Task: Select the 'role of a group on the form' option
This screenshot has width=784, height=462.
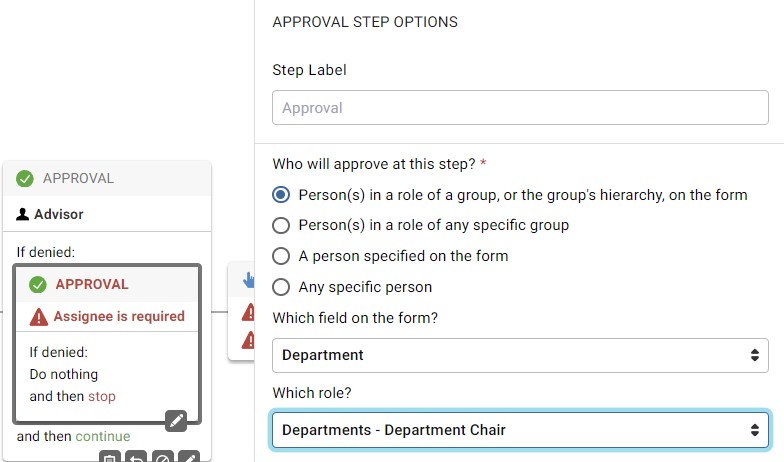Action: [x=281, y=195]
